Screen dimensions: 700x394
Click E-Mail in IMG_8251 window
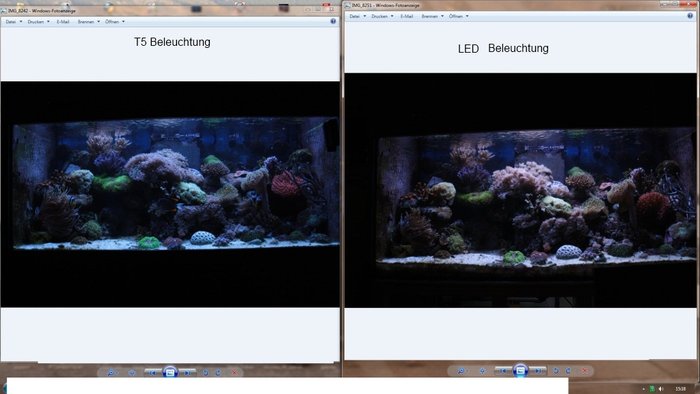coord(407,16)
